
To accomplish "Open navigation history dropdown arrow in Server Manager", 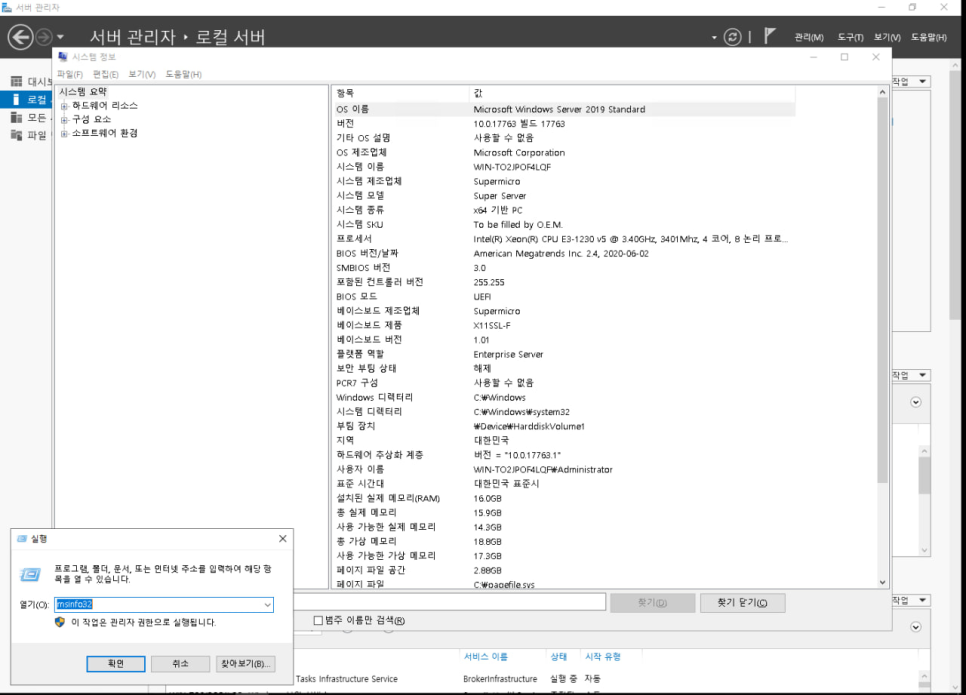I will click(60, 37).
